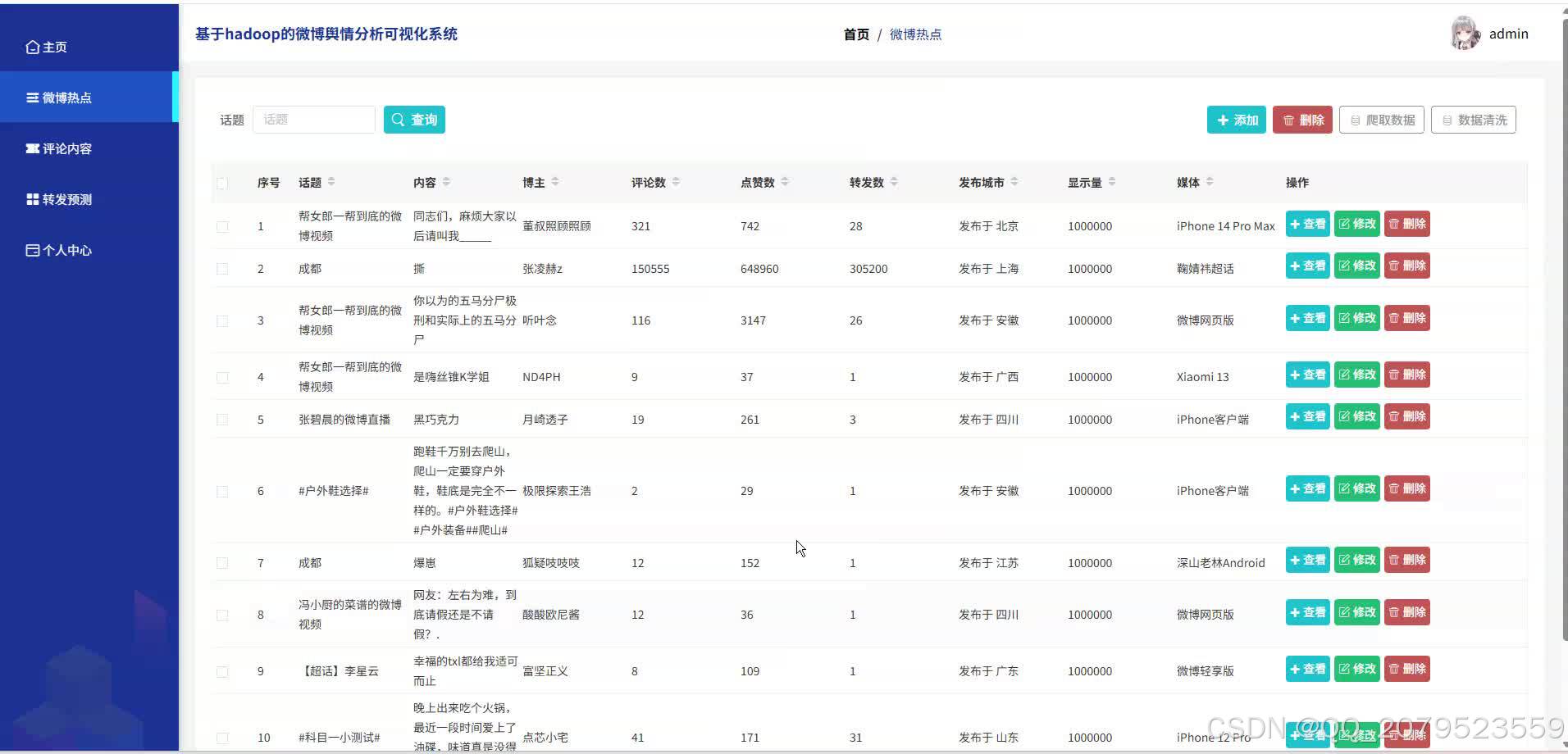1568x754 pixels.
Task: Click the search magnifier on 查询 button
Action: pos(399,119)
